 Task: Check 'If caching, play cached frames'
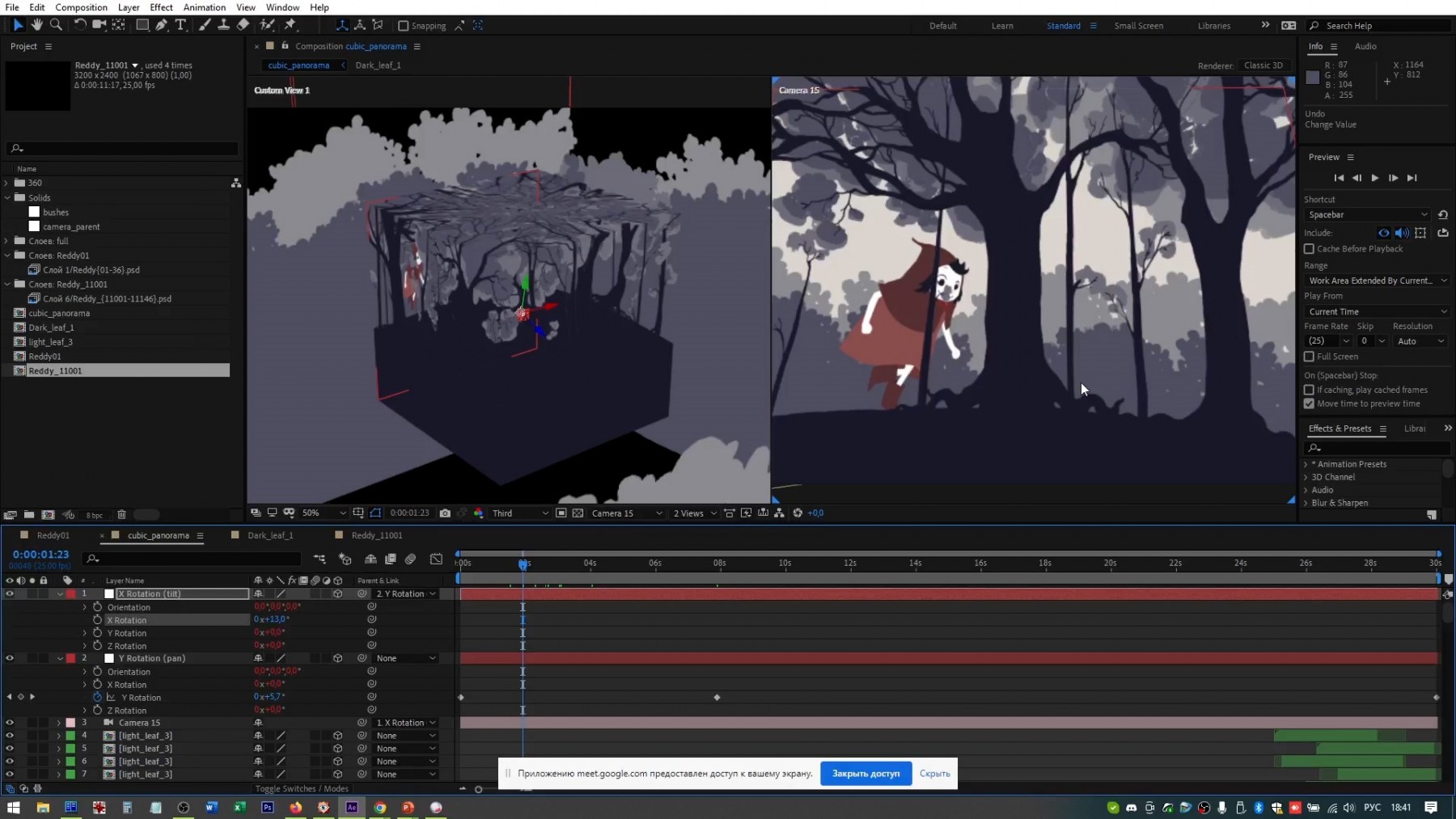(1309, 390)
